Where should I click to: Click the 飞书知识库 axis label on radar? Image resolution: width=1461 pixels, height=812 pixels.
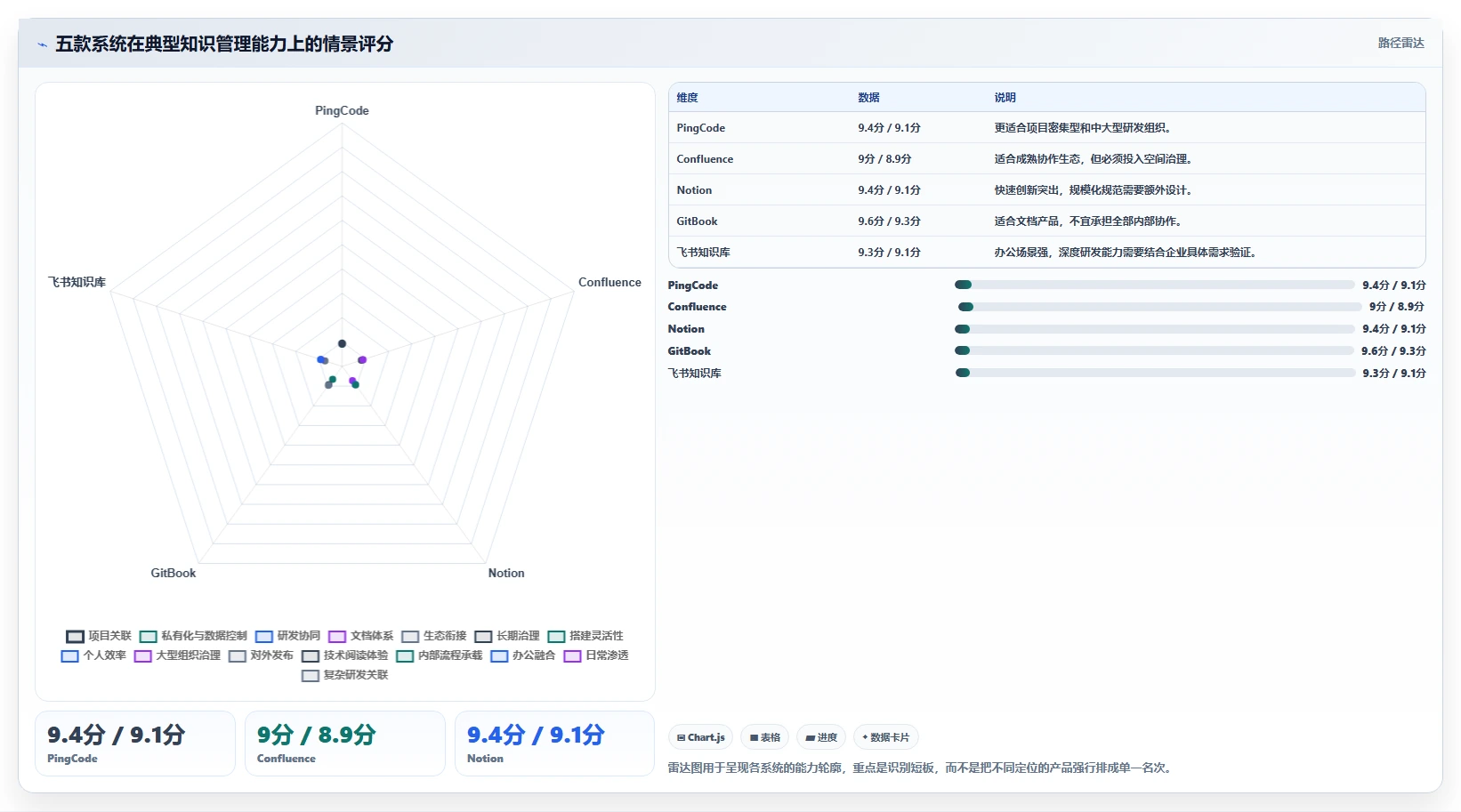pyautogui.click(x=77, y=283)
